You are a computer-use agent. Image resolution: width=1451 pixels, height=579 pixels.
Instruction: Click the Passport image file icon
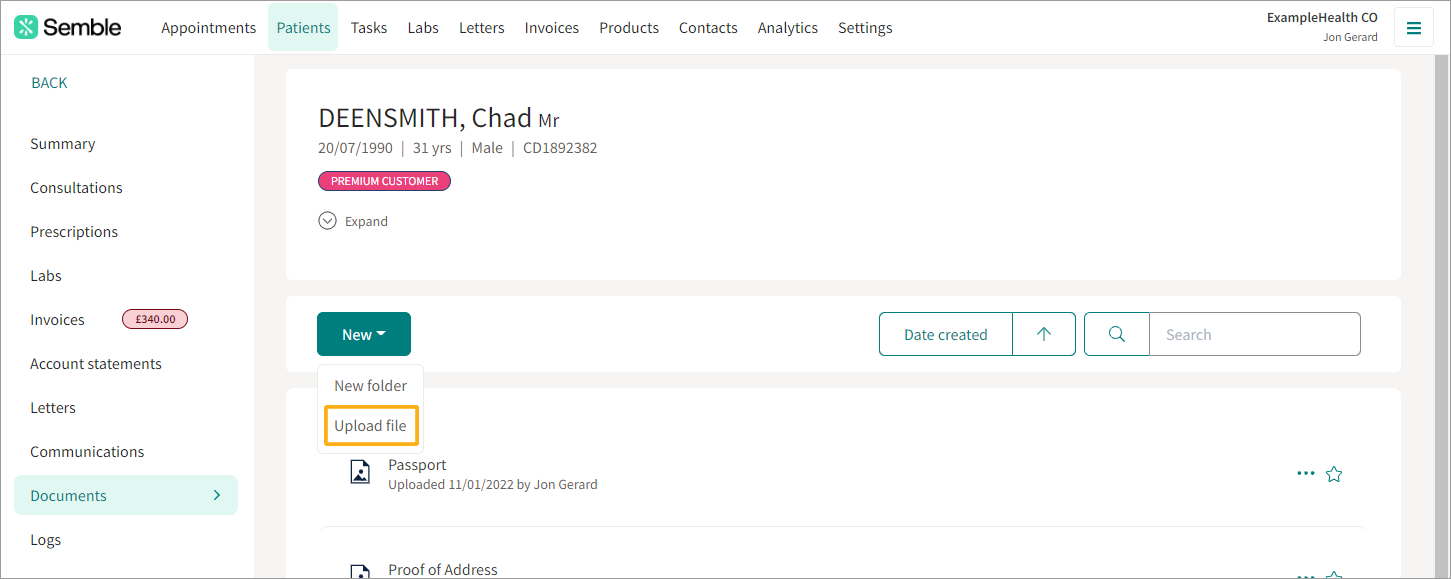click(360, 471)
